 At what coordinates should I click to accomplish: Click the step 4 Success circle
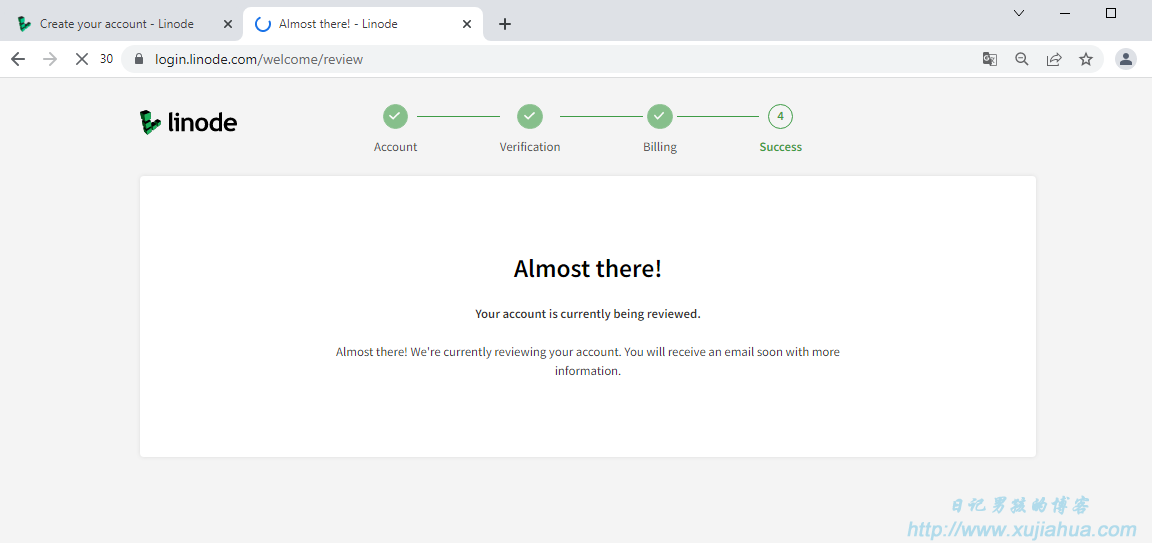(x=780, y=116)
